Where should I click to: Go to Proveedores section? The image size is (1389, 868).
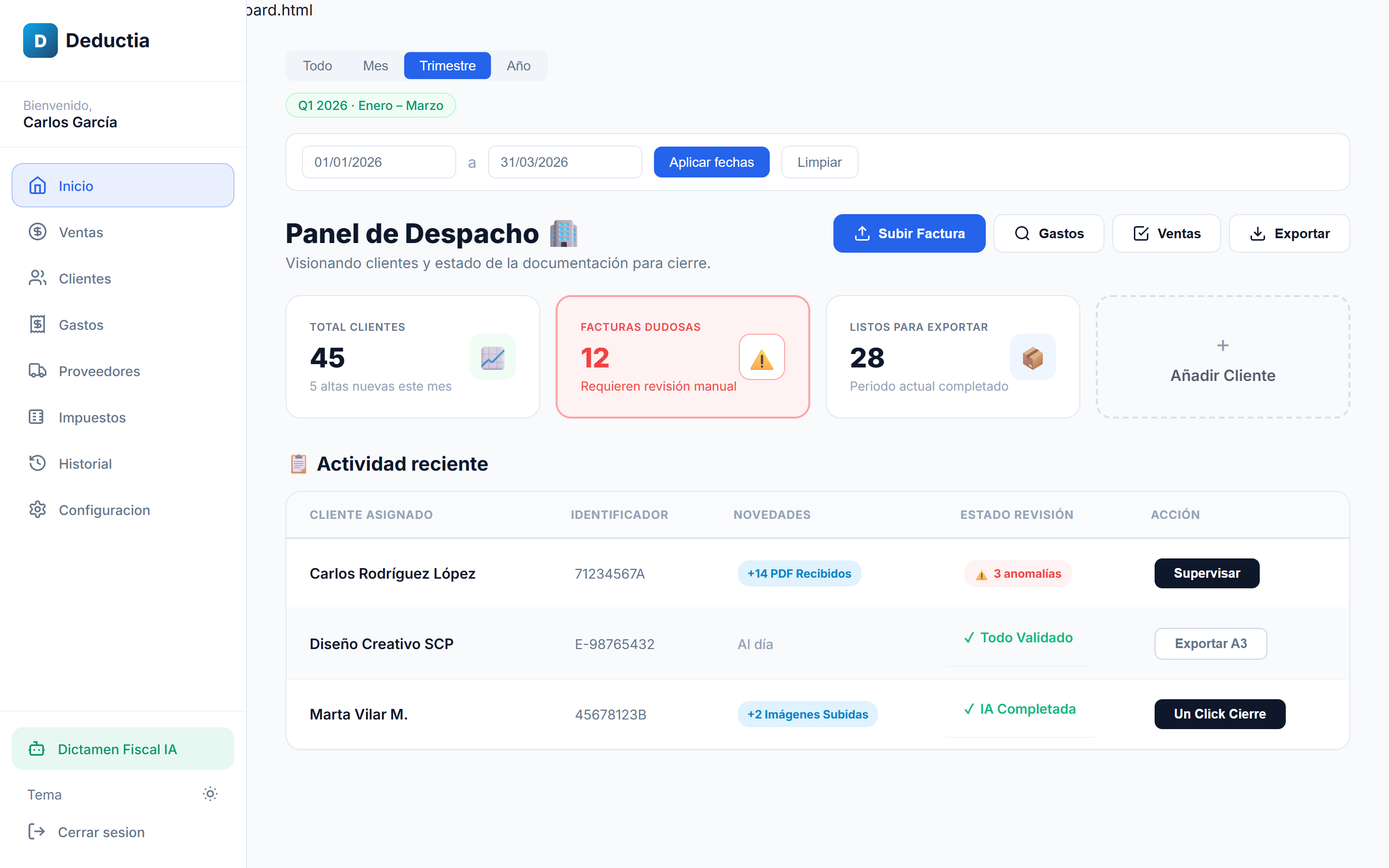click(x=99, y=371)
